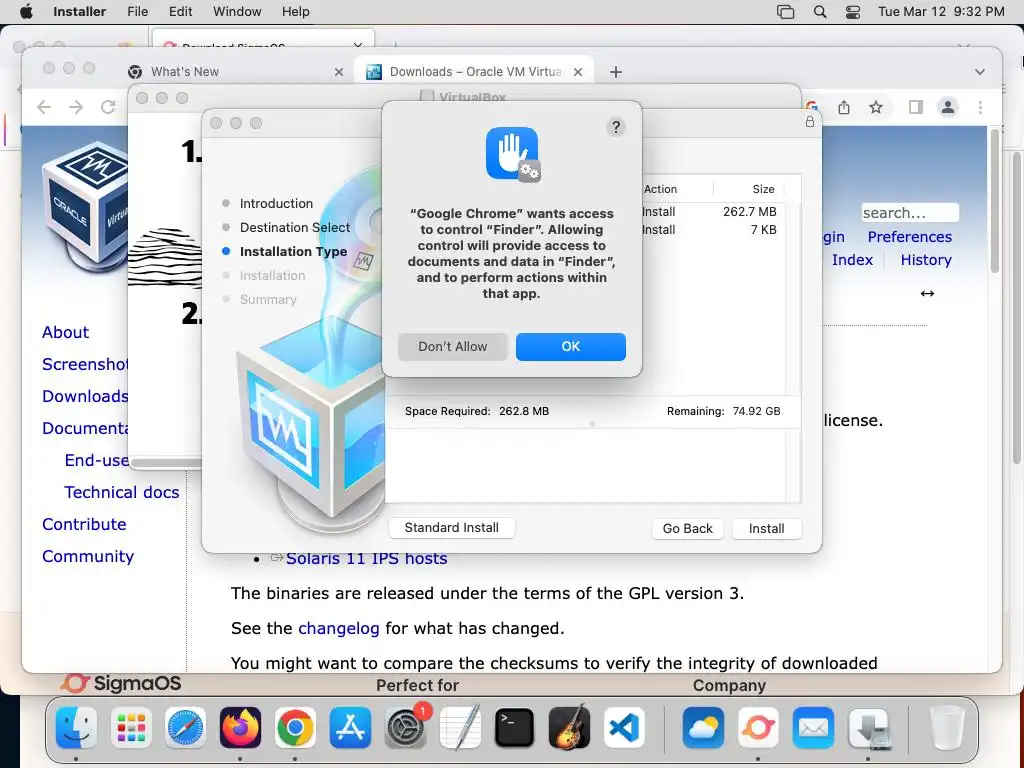Reload the page in Chrome
The height and width of the screenshot is (768, 1024).
click(x=108, y=107)
